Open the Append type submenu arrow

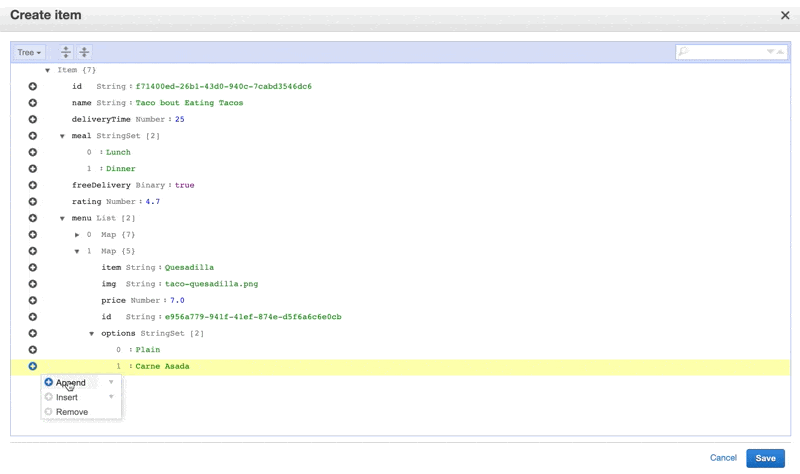[x=111, y=382]
